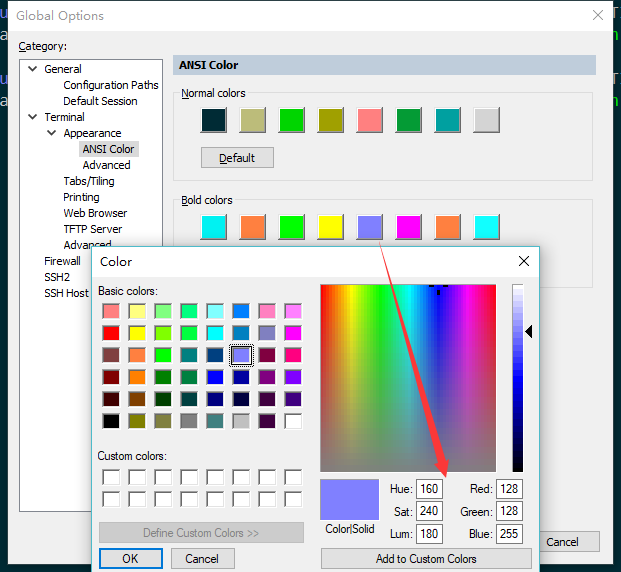
Task: Open Advanced under Appearance
Action: [107, 165]
